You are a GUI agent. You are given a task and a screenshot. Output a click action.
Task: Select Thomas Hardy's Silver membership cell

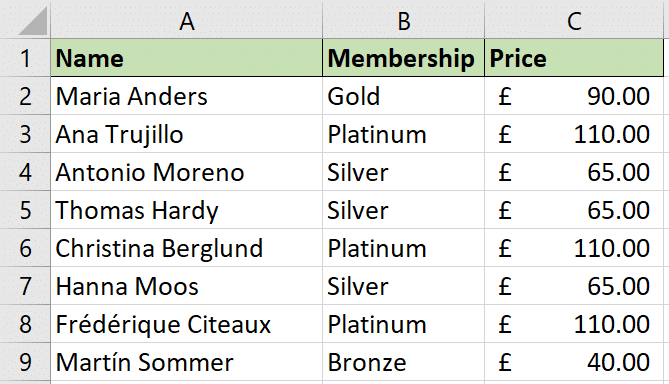[404, 210]
